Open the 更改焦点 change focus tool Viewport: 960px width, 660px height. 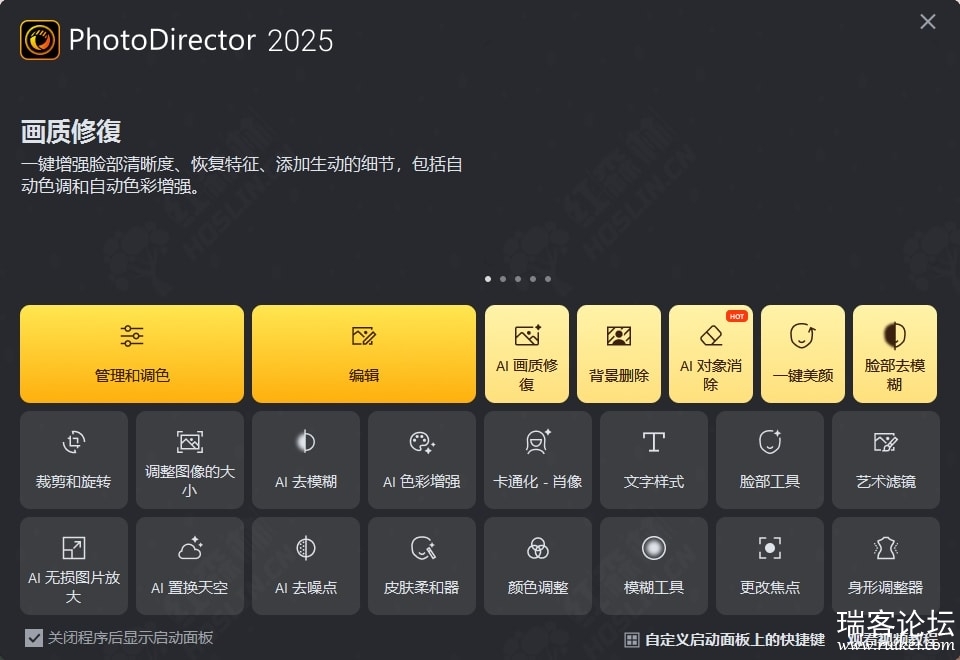point(770,566)
